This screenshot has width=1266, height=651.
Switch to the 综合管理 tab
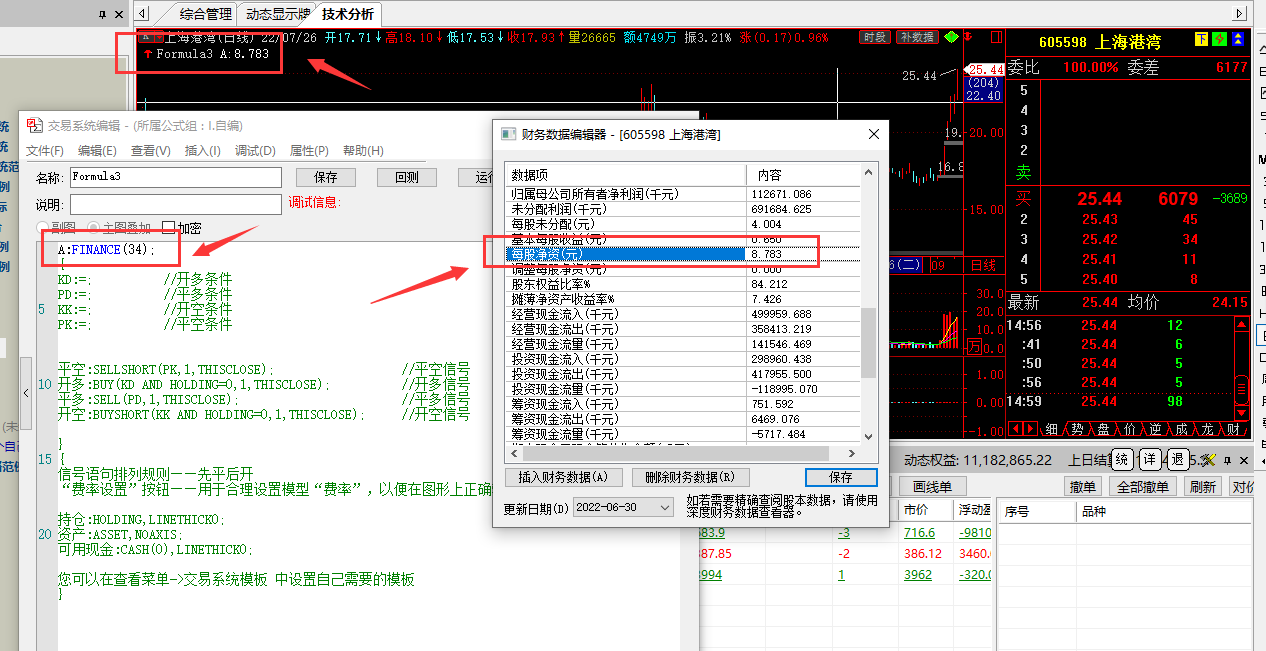click(x=206, y=14)
